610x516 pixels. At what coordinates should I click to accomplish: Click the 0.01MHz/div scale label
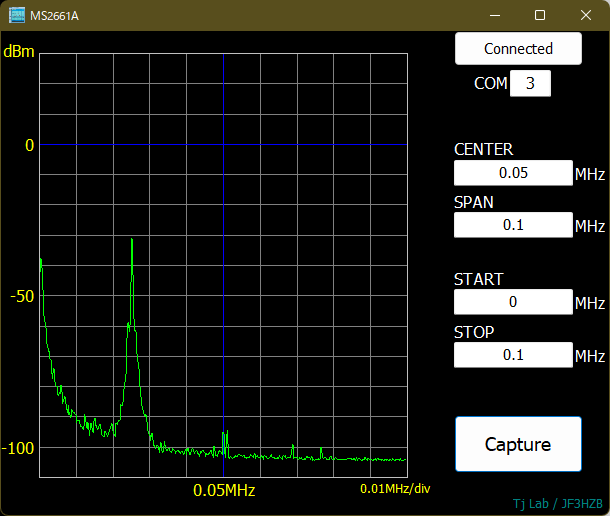395,489
